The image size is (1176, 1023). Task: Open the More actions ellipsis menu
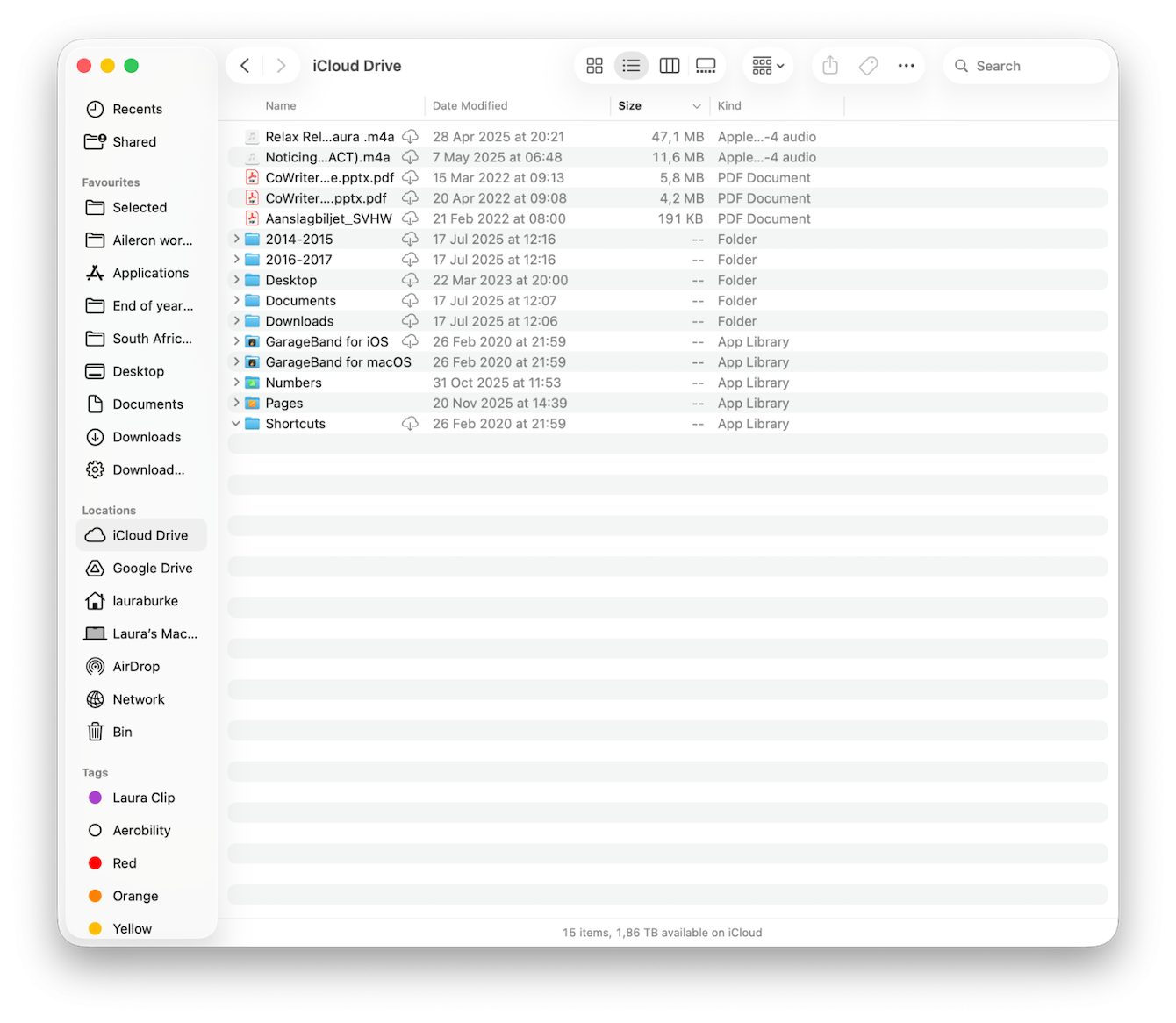[x=906, y=65]
